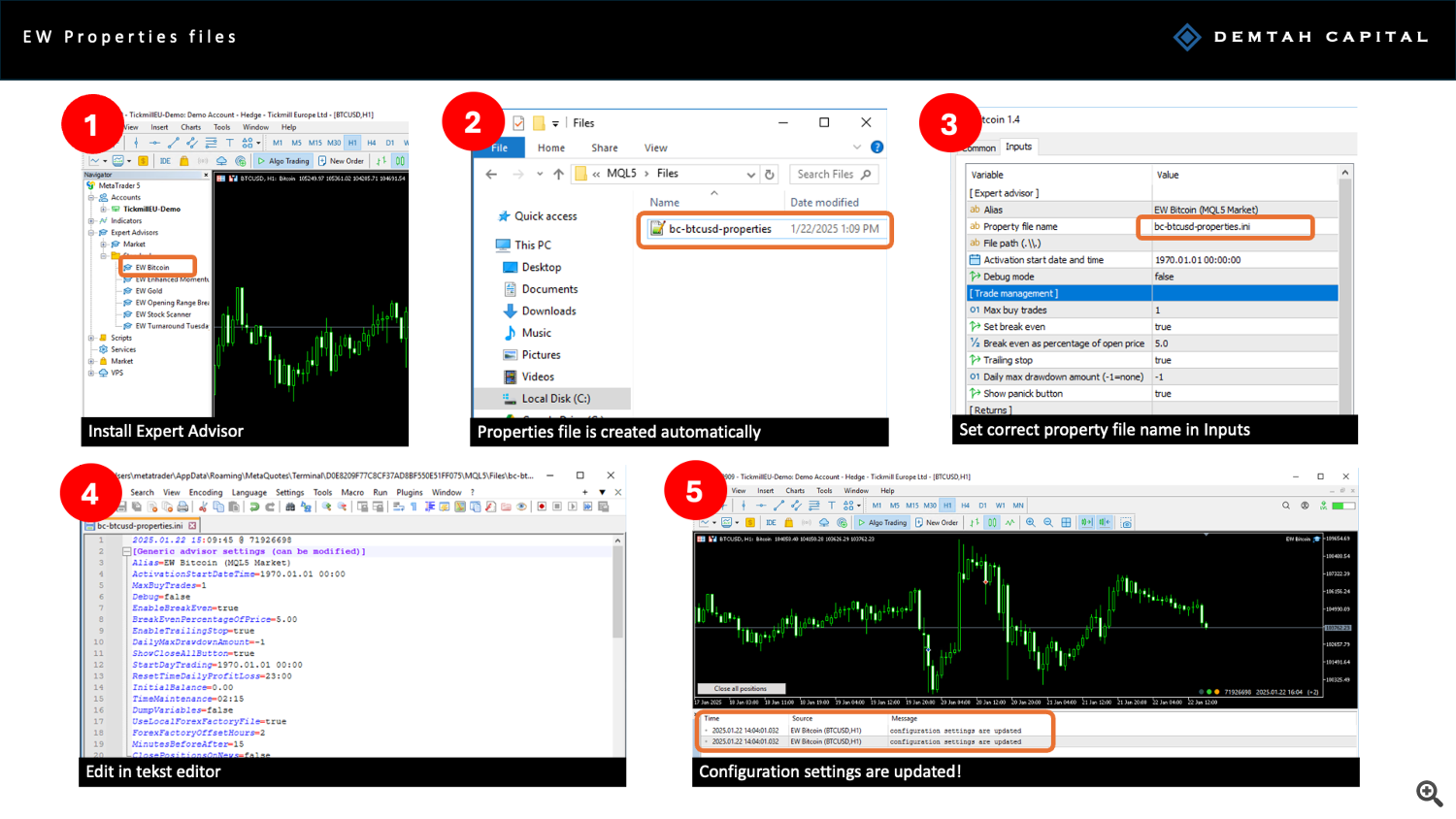1456x819 pixels.
Task: Select the trendline drawing tool in panel 1
Action: click(174, 143)
